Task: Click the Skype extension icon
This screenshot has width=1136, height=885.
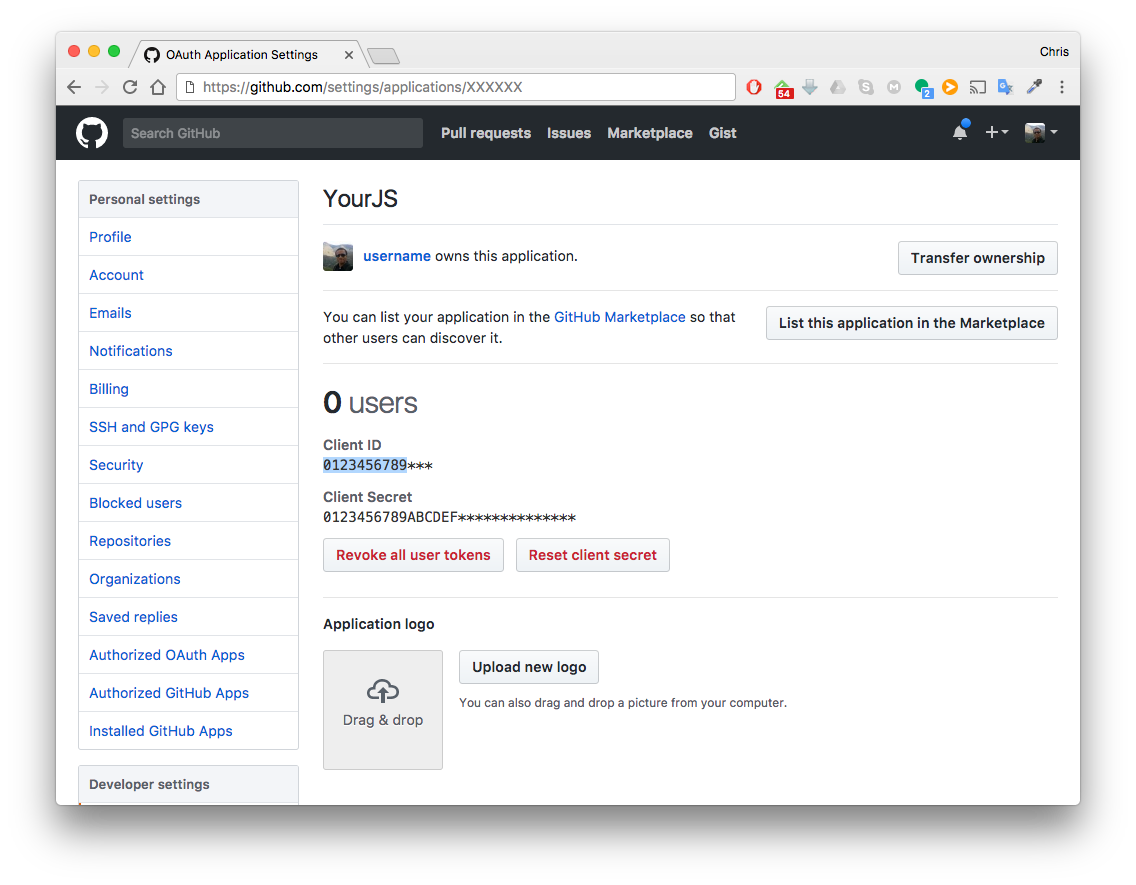Action: pyautogui.click(x=865, y=87)
